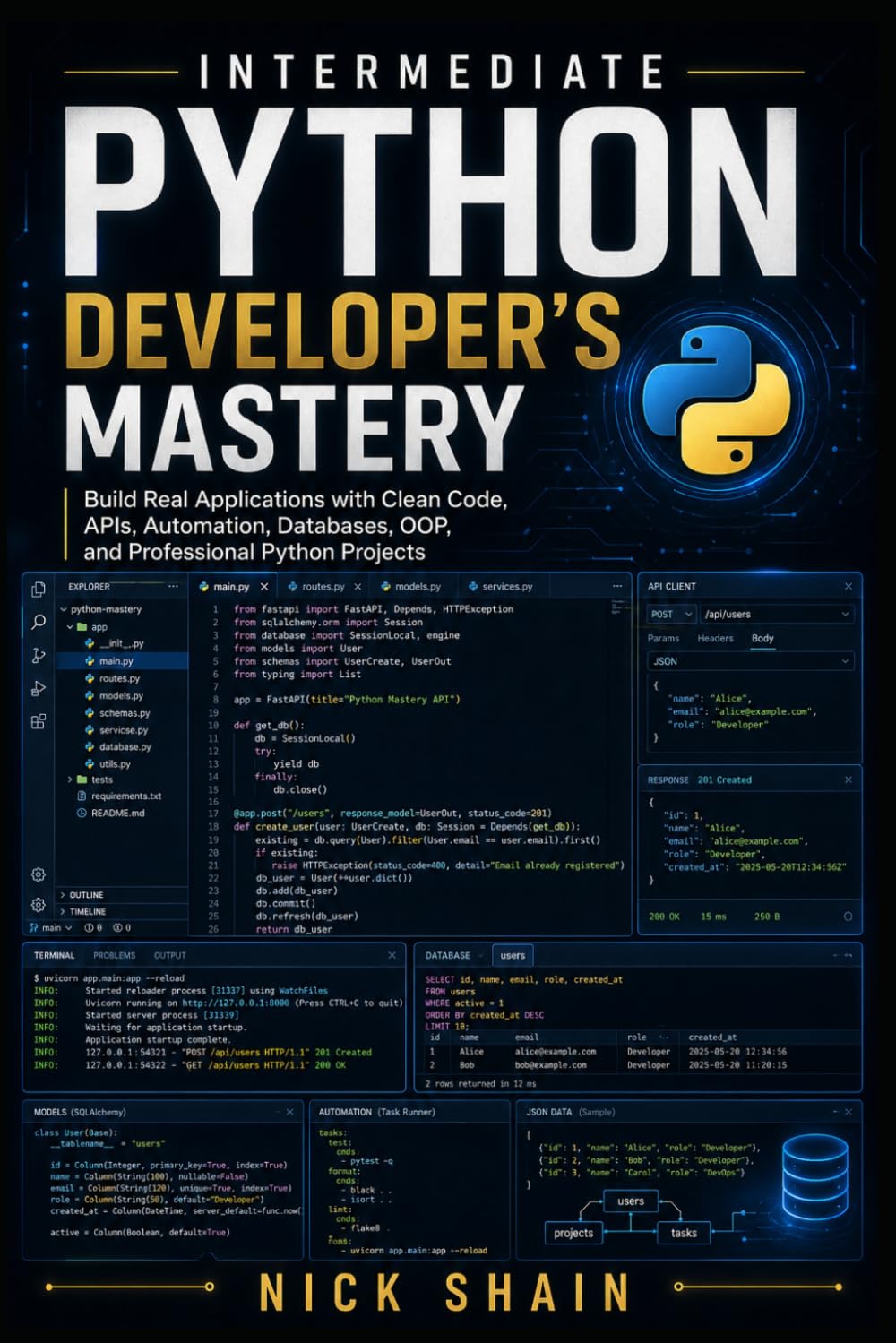
Task: Open database.py in the file tree
Action: [125, 747]
